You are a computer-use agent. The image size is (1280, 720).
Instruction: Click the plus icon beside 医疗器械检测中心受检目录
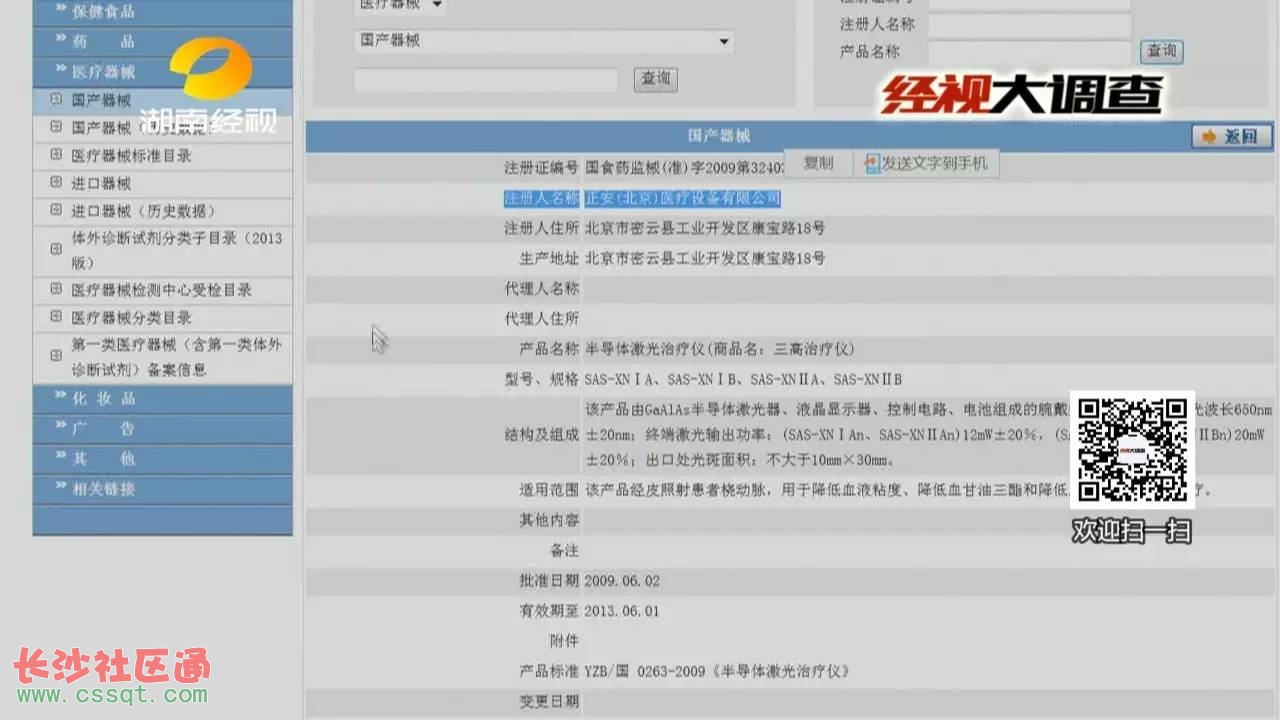click(55, 290)
